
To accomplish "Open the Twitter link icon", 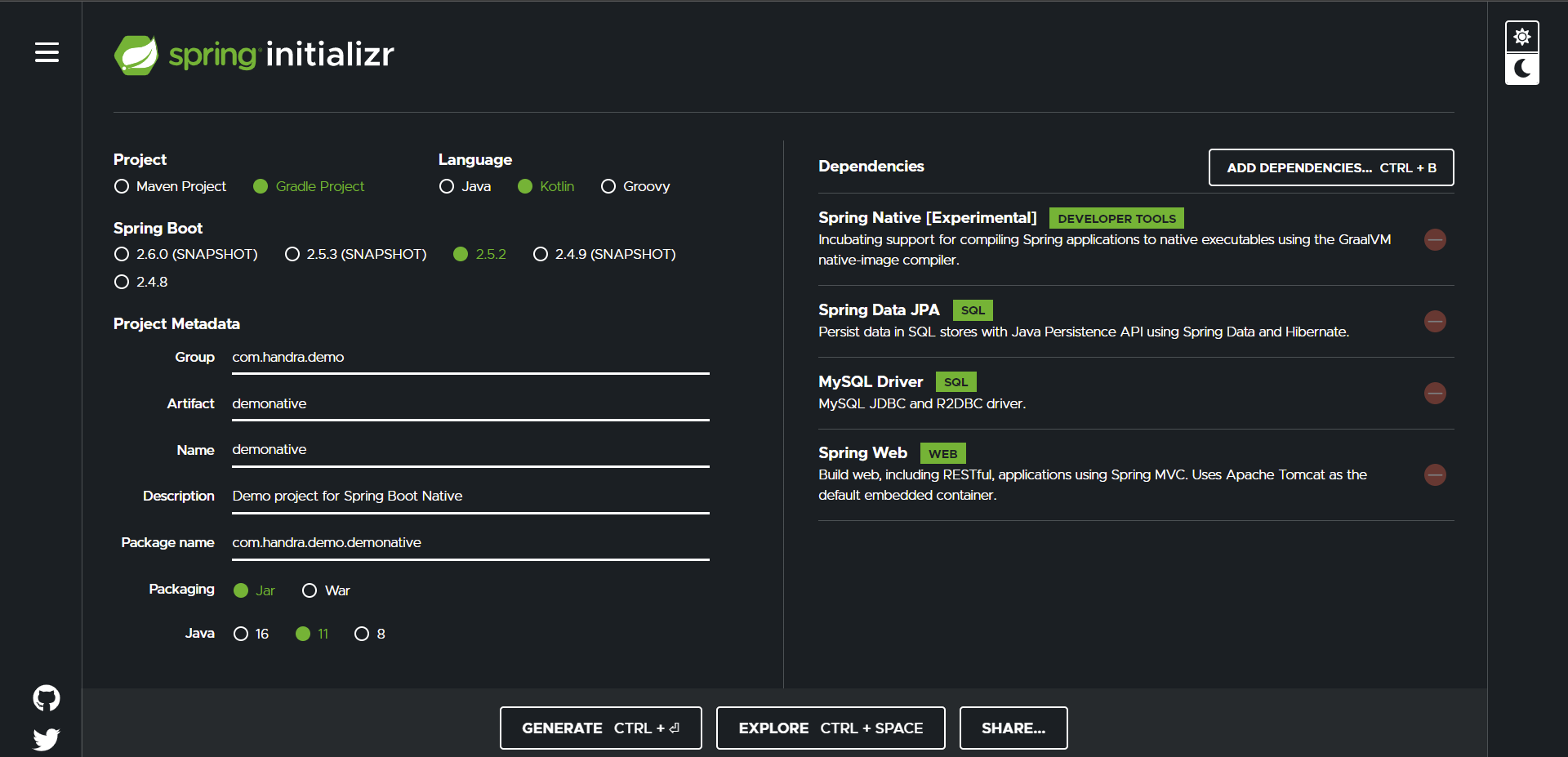I will tap(47, 739).
